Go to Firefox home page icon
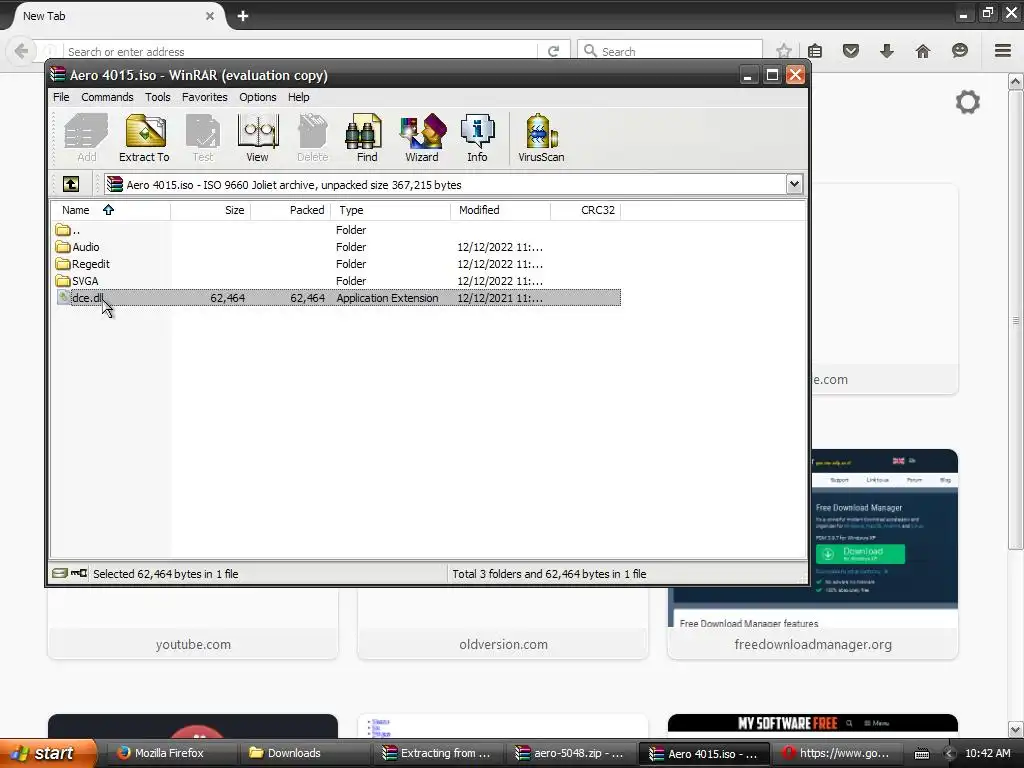 923,51
